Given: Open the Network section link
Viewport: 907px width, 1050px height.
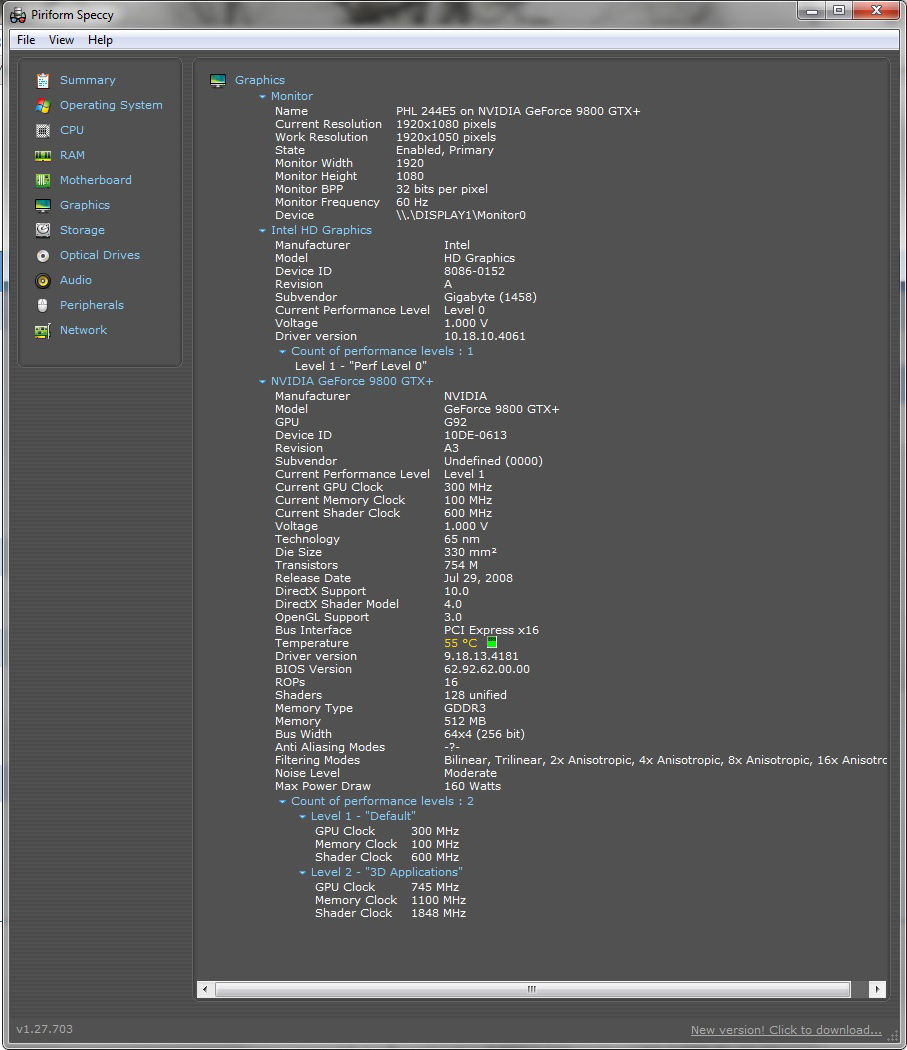Looking at the screenshot, I should (x=83, y=330).
